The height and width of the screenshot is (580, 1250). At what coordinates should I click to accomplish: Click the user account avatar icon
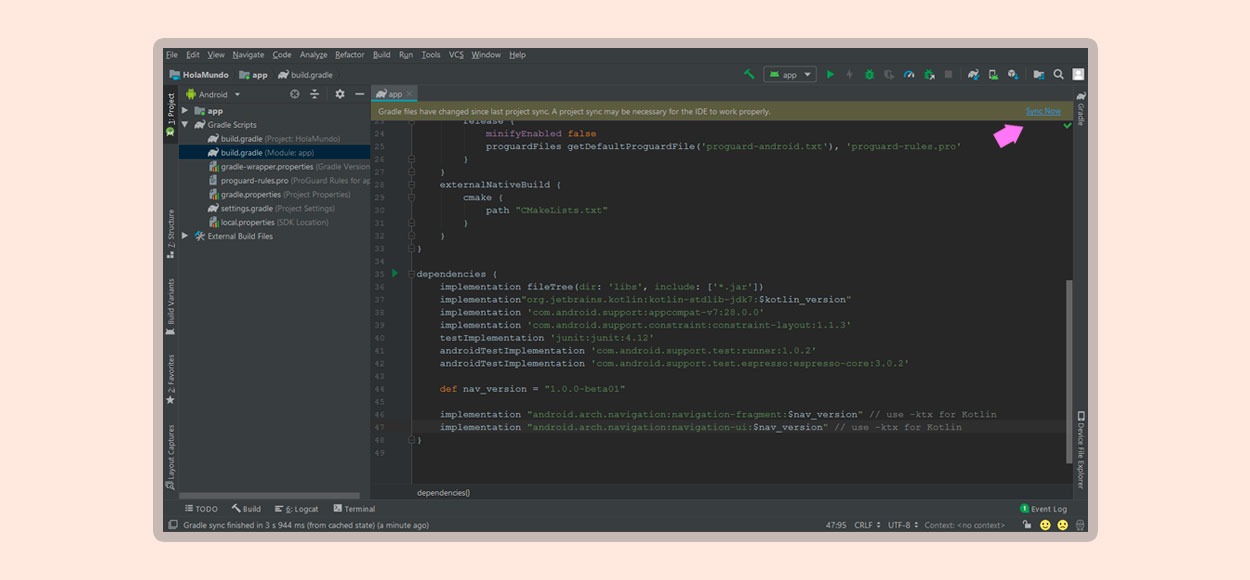(x=1078, y=74)
